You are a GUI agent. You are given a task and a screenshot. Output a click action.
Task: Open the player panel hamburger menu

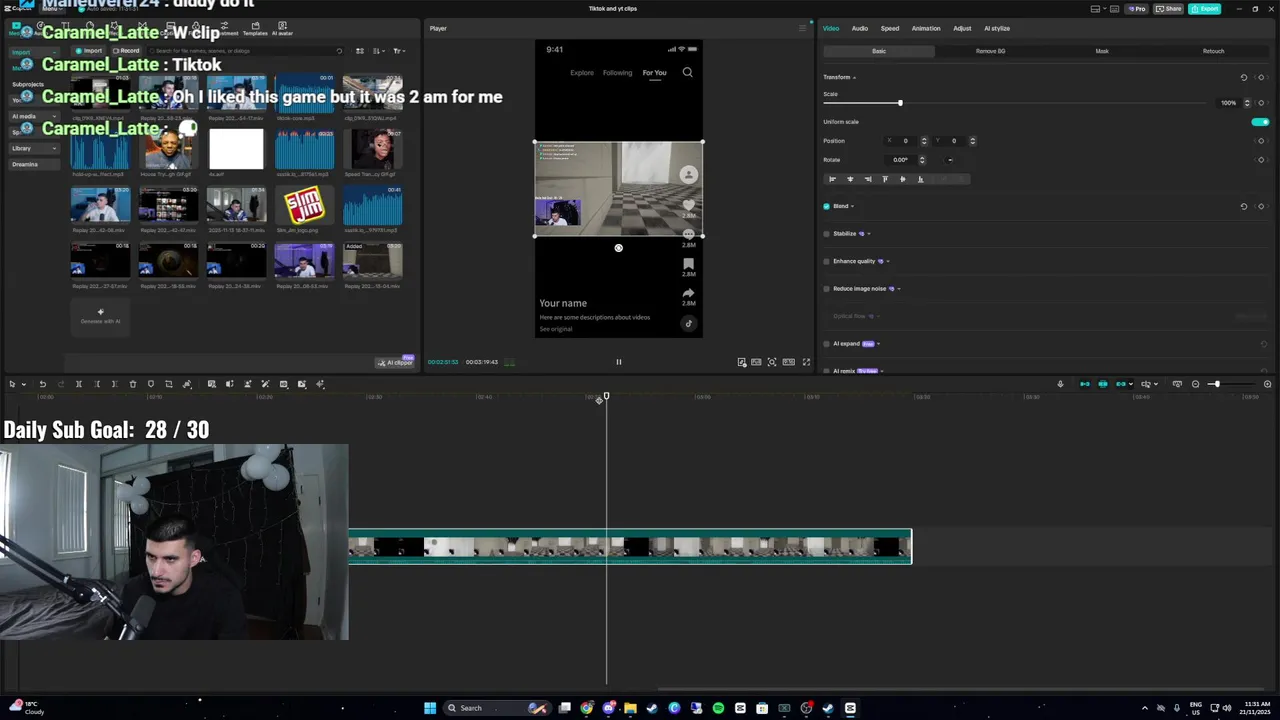click(x=802, y=28)
